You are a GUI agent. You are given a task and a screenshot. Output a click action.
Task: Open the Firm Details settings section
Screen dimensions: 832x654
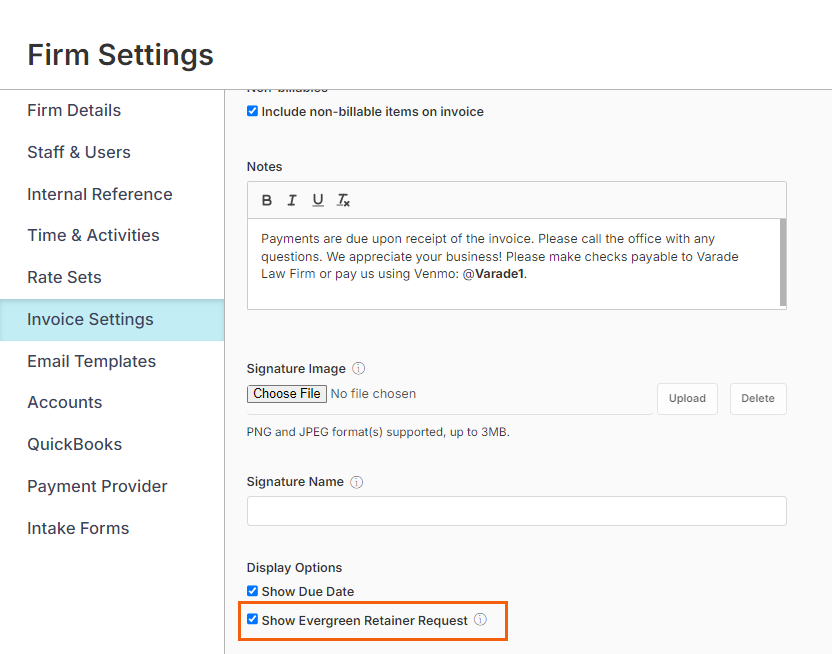click(74, 110)
